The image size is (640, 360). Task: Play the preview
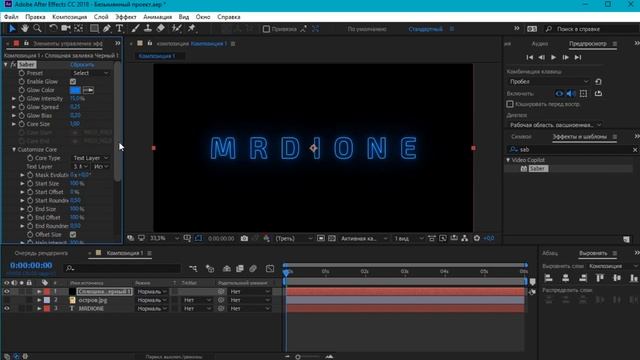click(x=553, y=58)
